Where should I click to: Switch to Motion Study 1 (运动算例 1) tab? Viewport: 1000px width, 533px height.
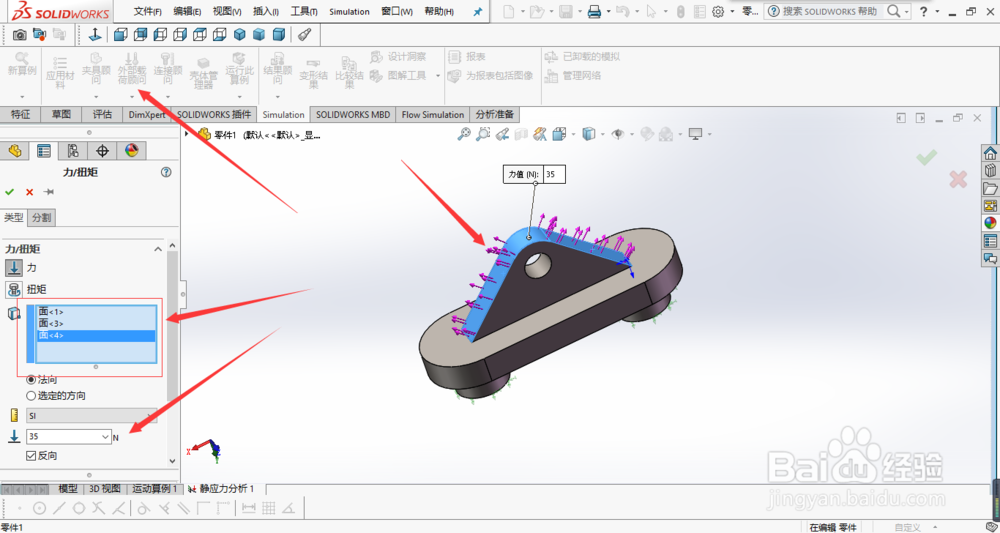click(154, 489)
